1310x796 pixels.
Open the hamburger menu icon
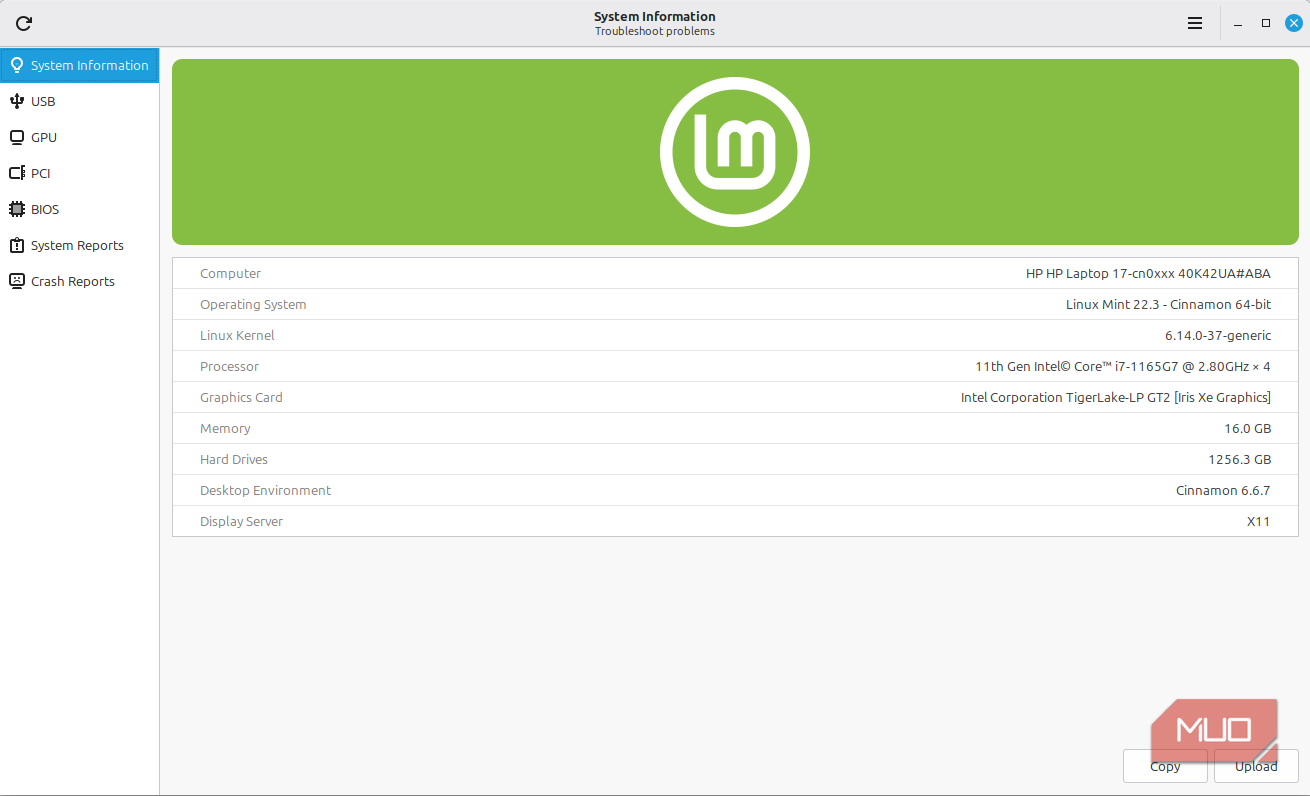pos(1195,23)
